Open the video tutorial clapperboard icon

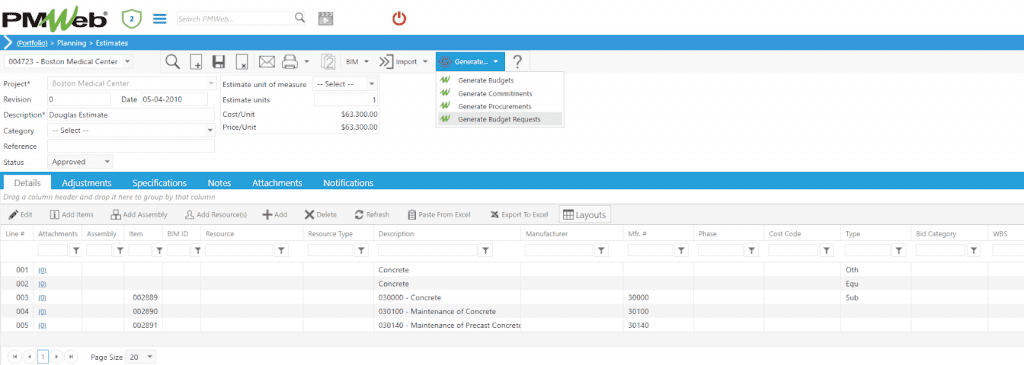coord(325,18)
